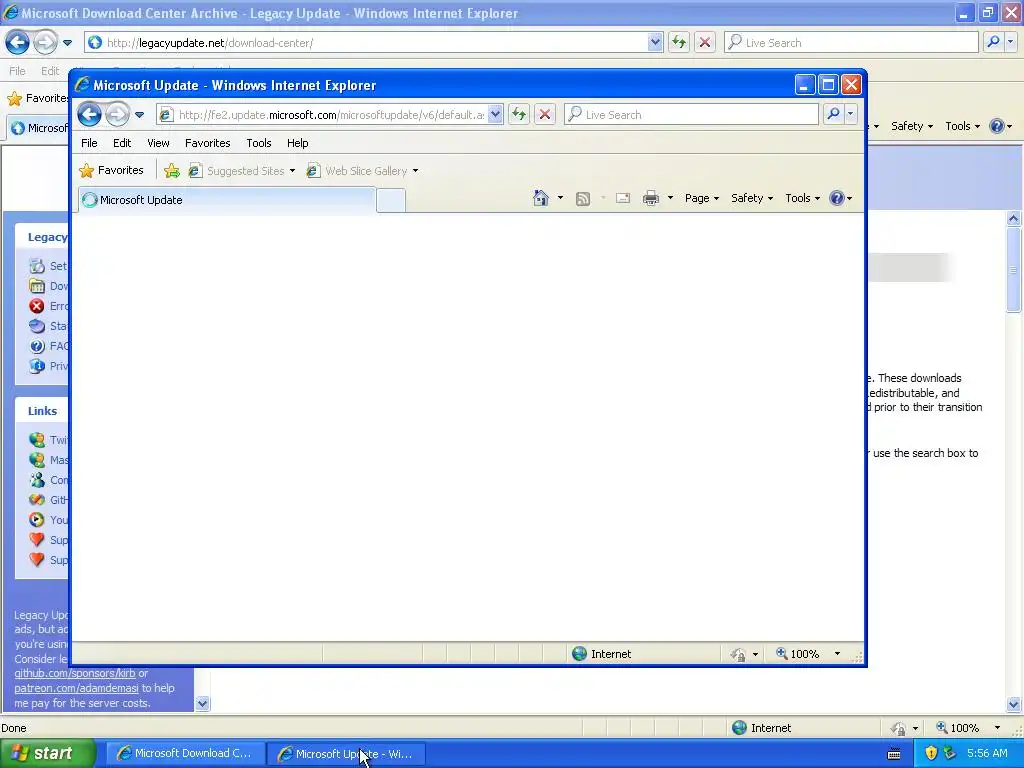Click security shield icon in system tray
This screenshot has width=1024, height=768.
[931, 754]
